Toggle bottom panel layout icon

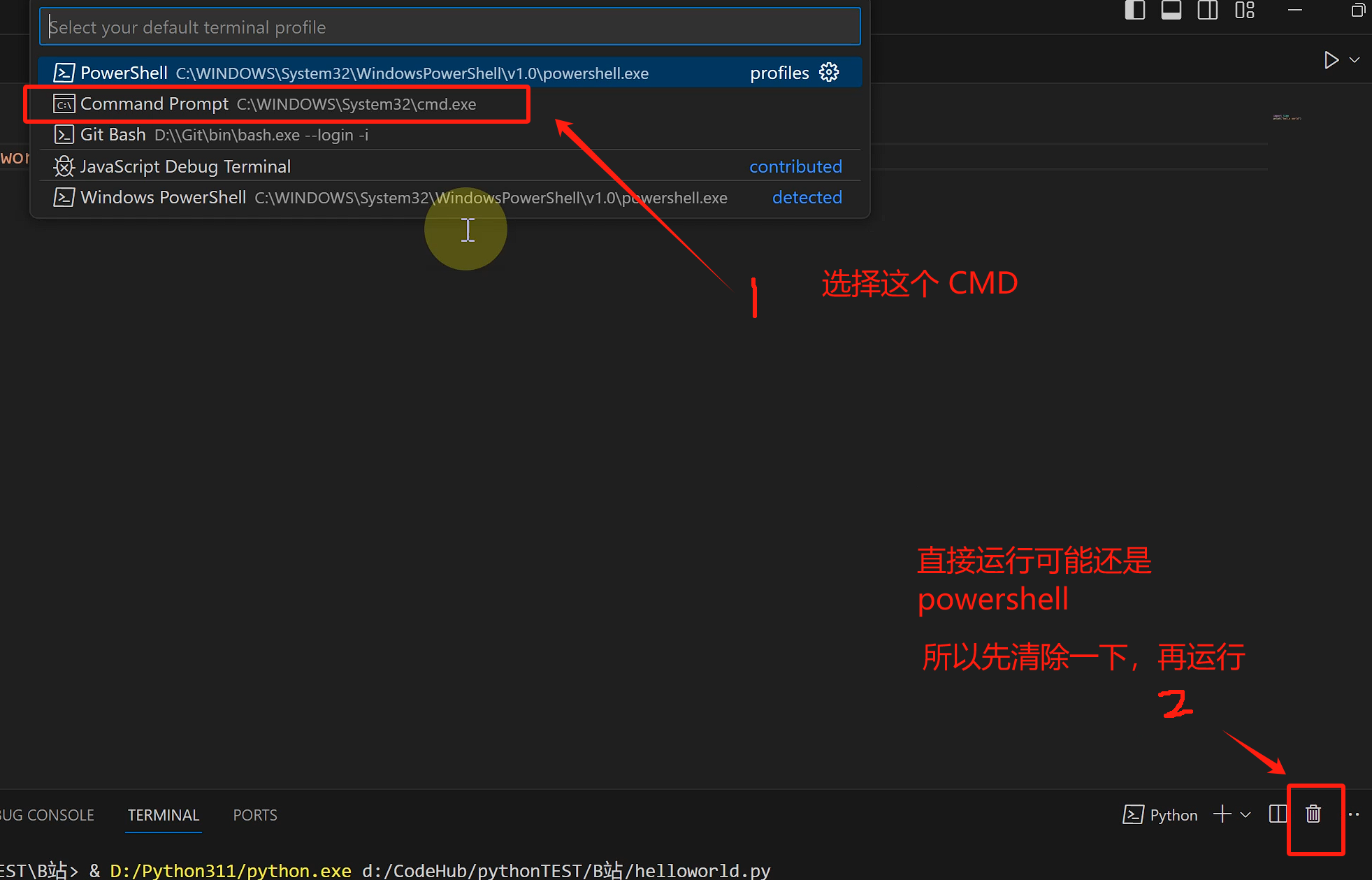pyautogui.click(x=1171, y=10)
